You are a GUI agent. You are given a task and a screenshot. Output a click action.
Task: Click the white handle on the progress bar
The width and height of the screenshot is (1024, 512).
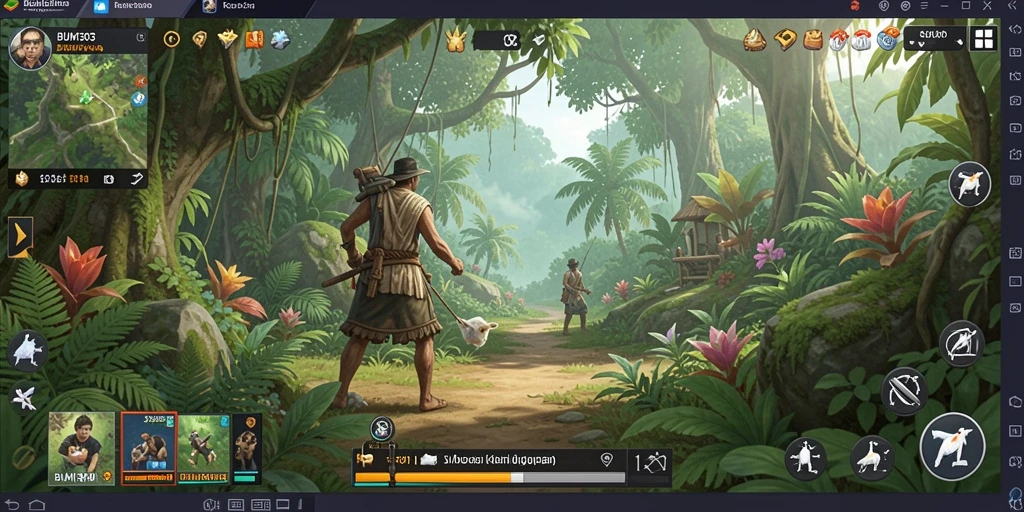517,477
